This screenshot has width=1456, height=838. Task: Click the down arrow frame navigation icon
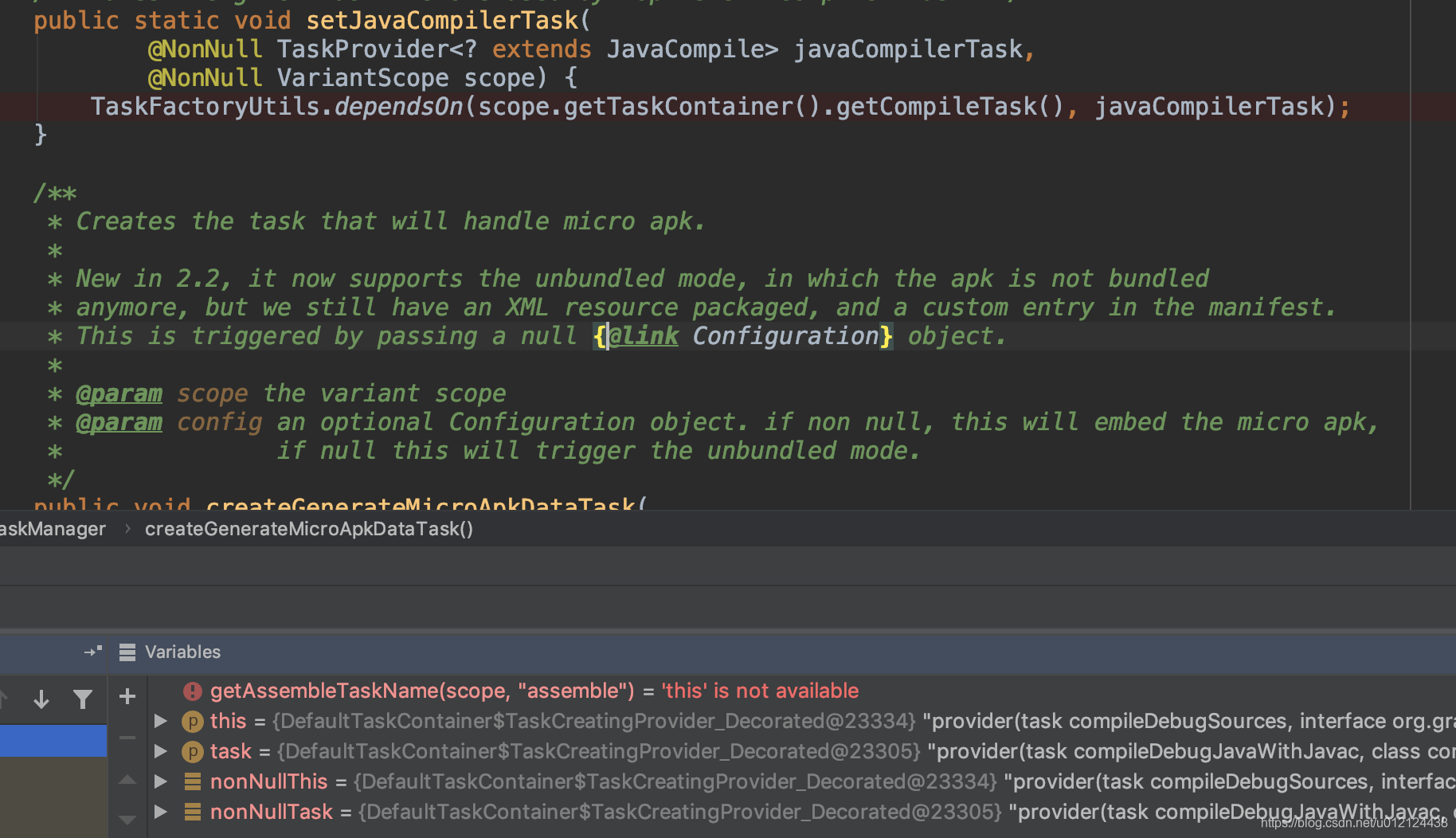pyautogui.click(x=41, y=699)
